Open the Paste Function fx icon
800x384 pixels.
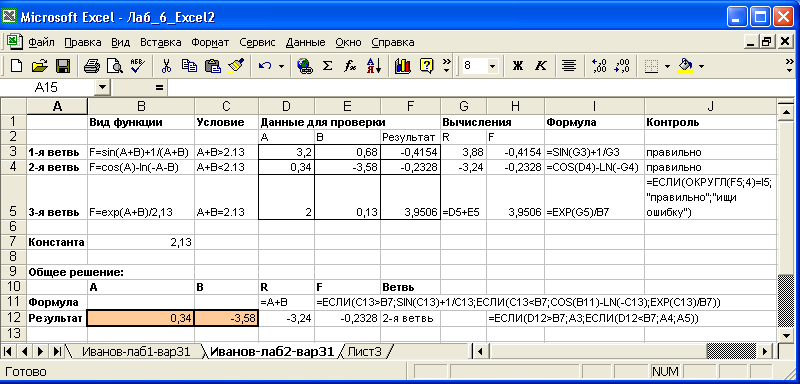click(x=350, y=66)
